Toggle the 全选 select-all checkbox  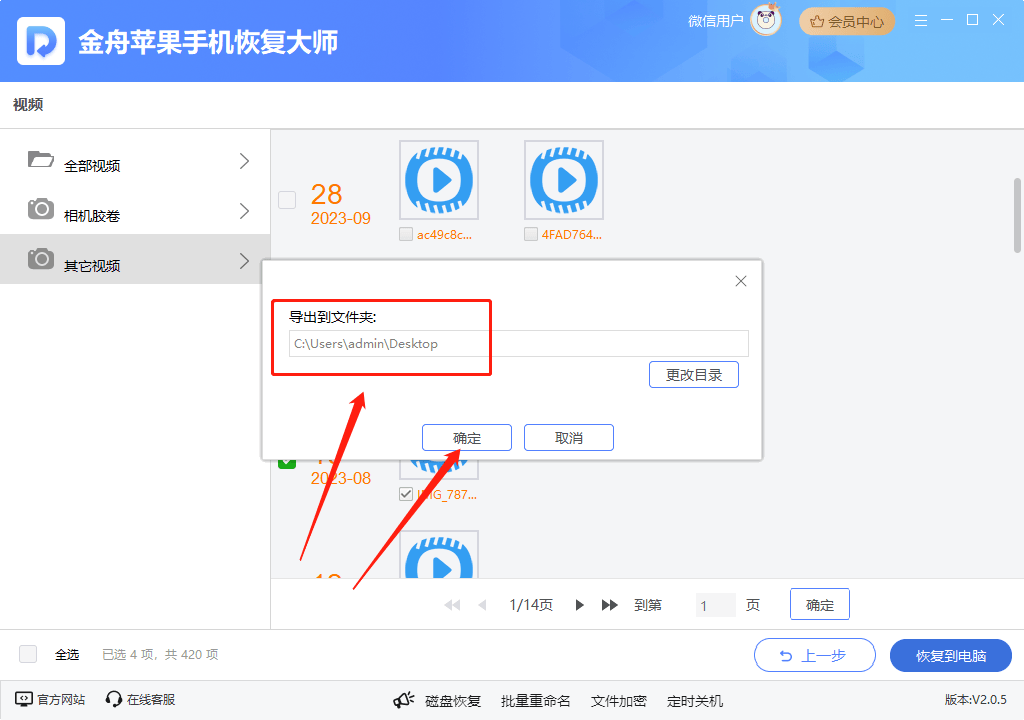click(x=27, y=653)
